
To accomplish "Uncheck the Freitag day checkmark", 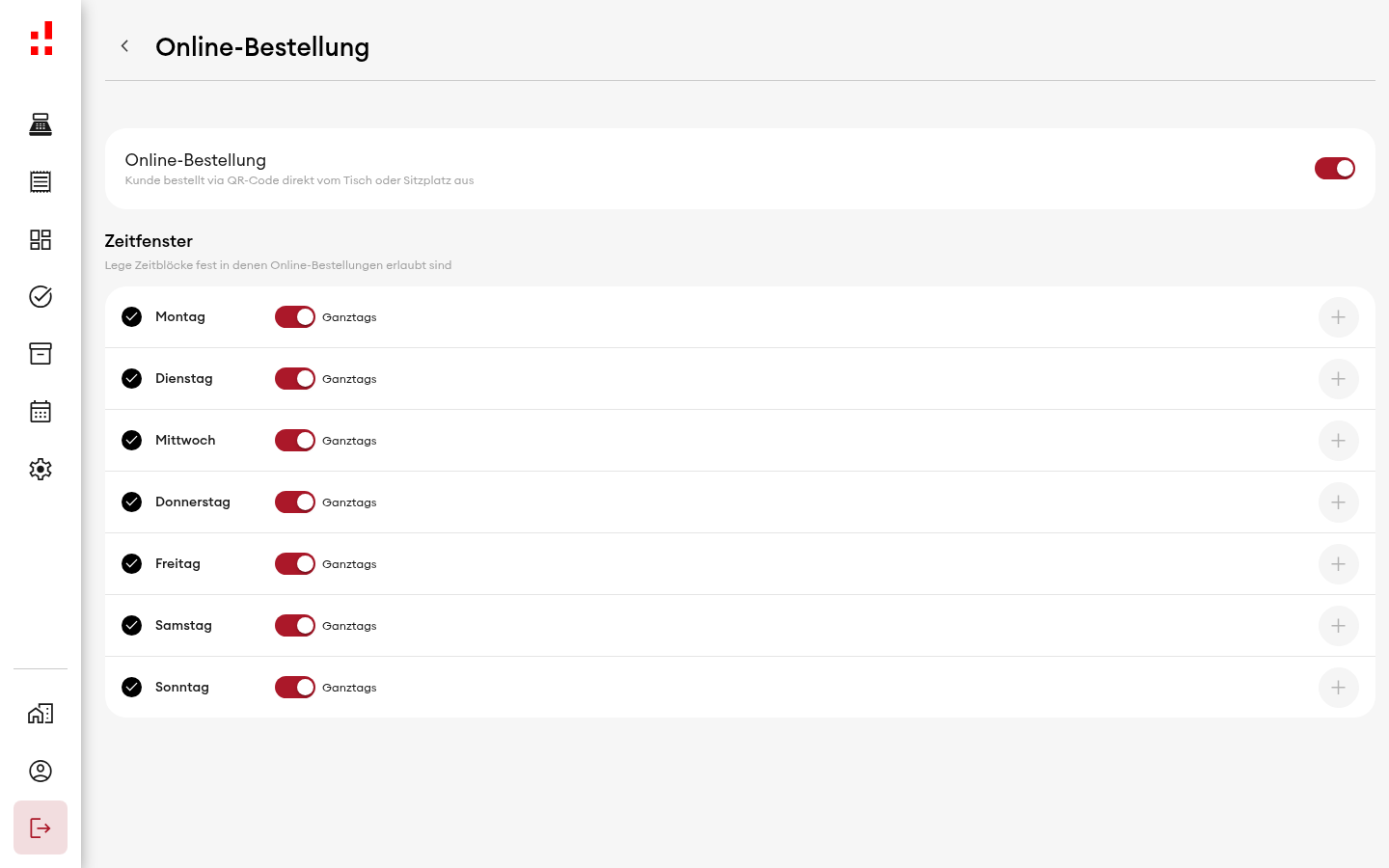I will click(x=132, y=564).
